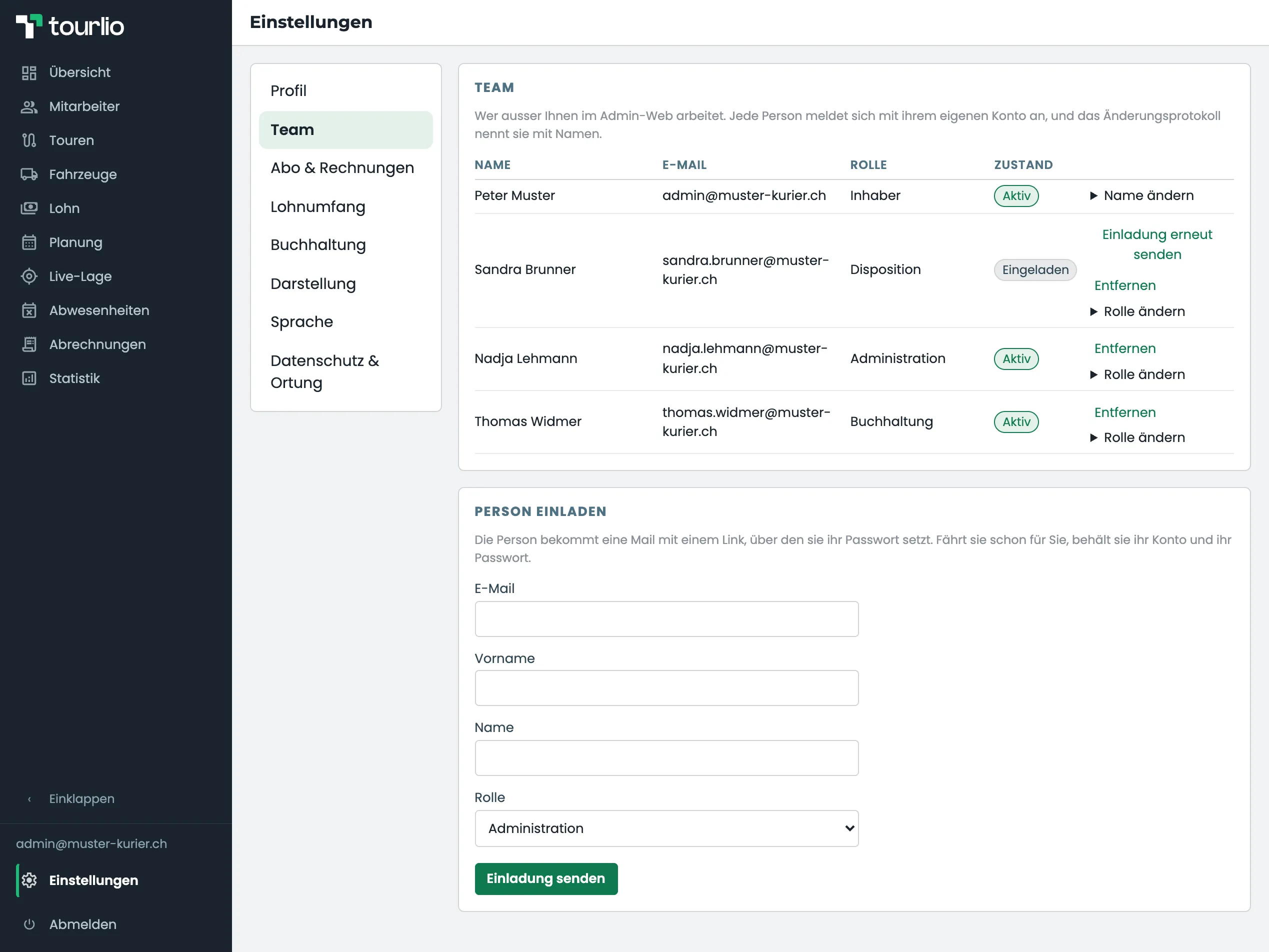Focus the E-Mail input field
Screen dimensions: 1269x952
tap(666, 619)
